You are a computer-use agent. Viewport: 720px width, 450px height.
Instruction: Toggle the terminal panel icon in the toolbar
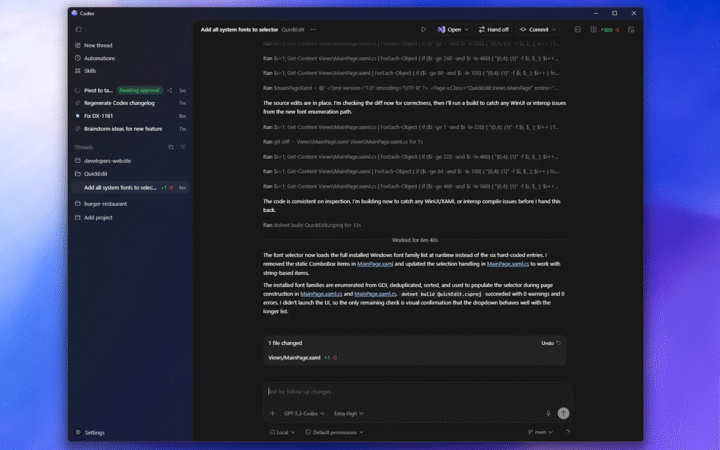point(578,29)
